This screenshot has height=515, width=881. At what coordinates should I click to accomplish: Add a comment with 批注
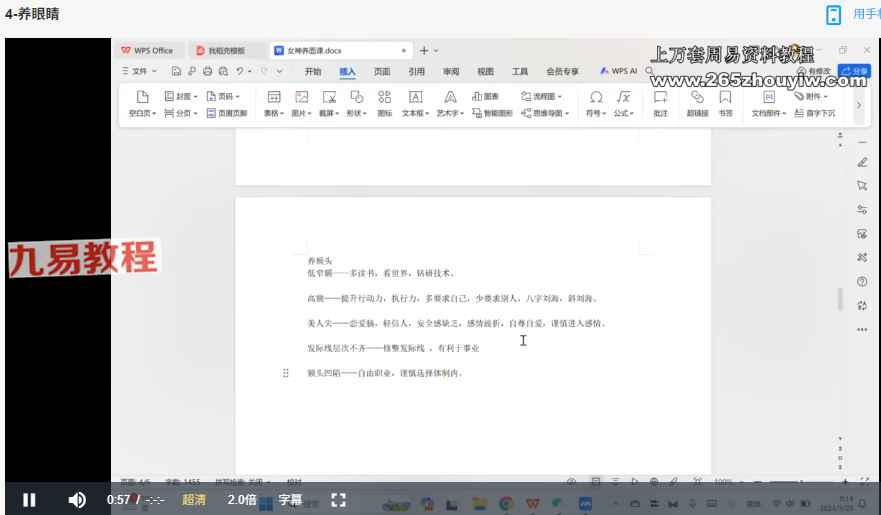pyautogui.click(x=660, y=104)
